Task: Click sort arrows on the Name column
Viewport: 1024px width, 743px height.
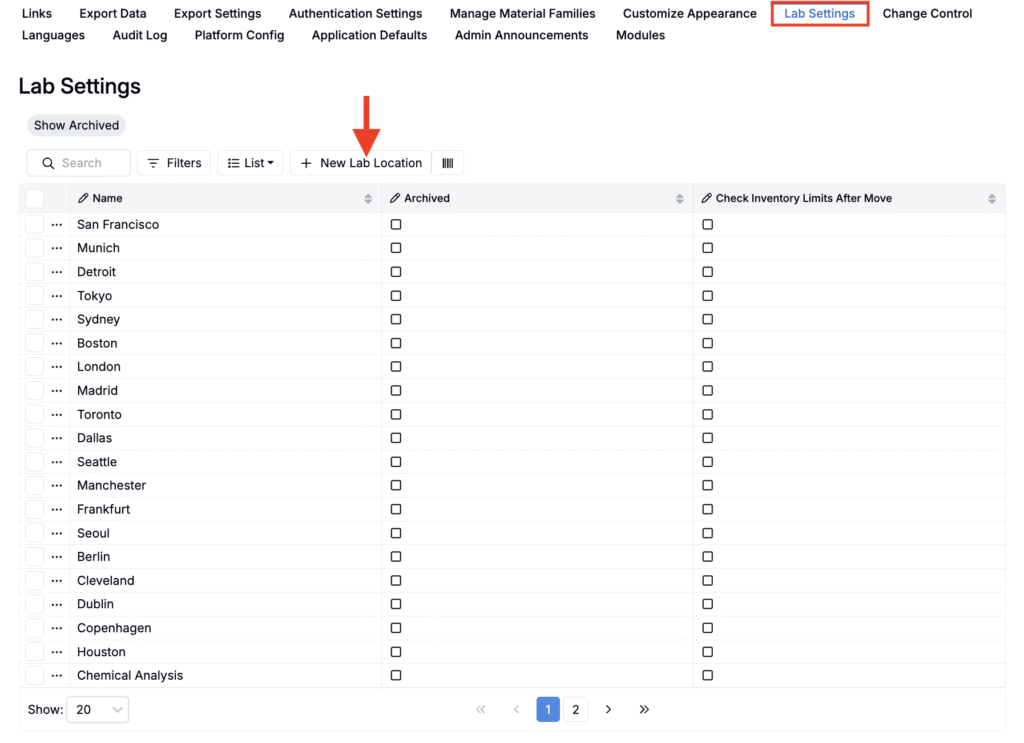Action: pos(368,199)
